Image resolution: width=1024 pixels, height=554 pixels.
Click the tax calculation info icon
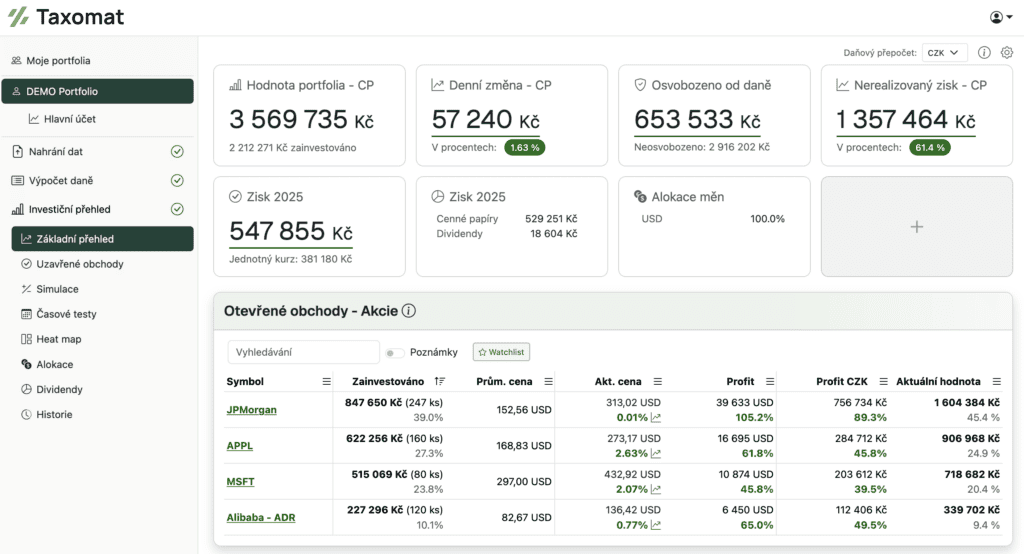(984, 53)
